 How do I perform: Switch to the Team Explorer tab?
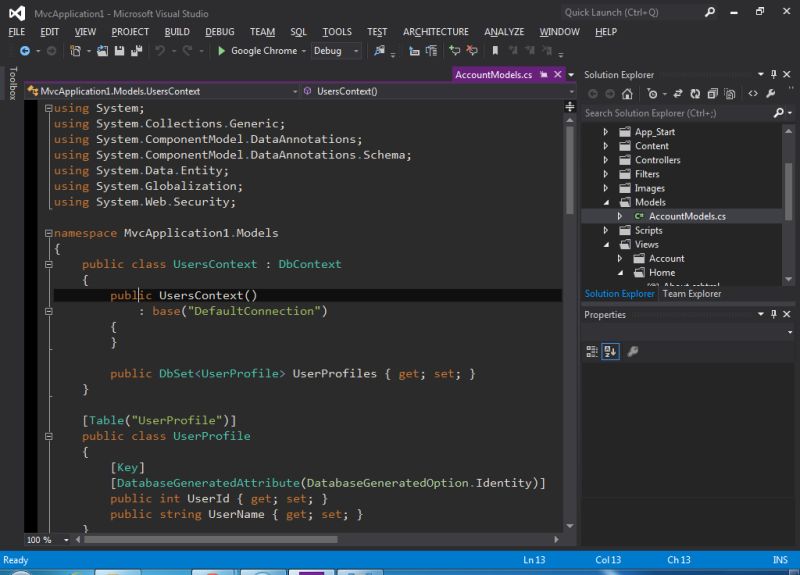click(x=692, y=293)
